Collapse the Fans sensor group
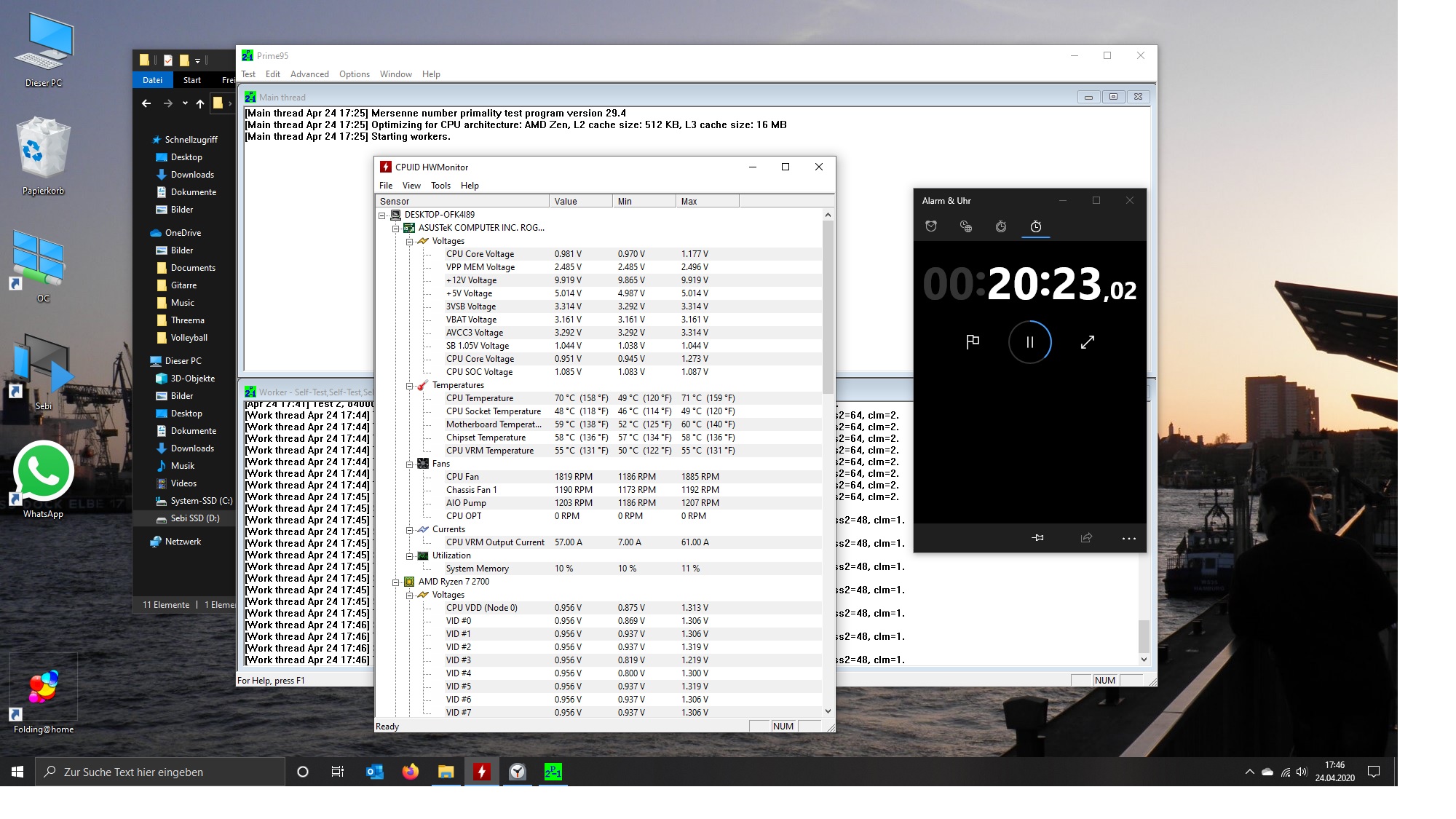The image size is (1456, 819). [410, 464]
